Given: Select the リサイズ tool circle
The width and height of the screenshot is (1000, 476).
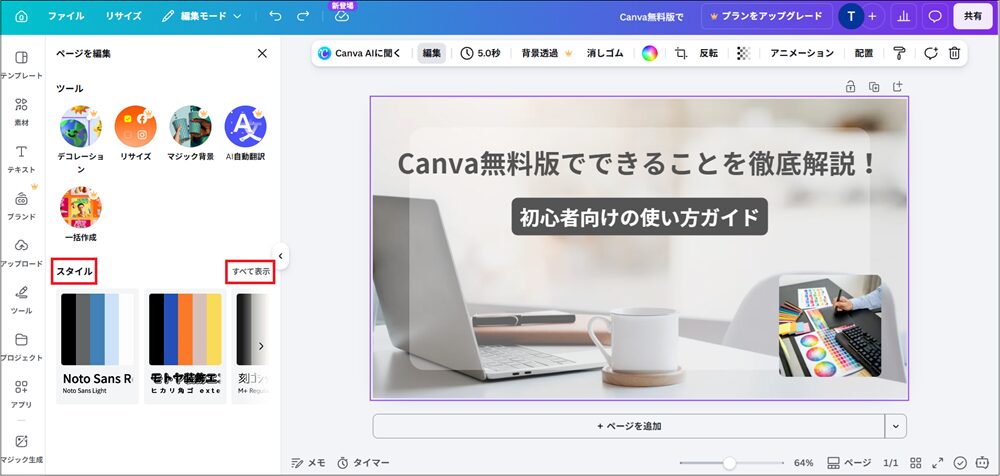Looking at the screenshot, I should [136, 126].
